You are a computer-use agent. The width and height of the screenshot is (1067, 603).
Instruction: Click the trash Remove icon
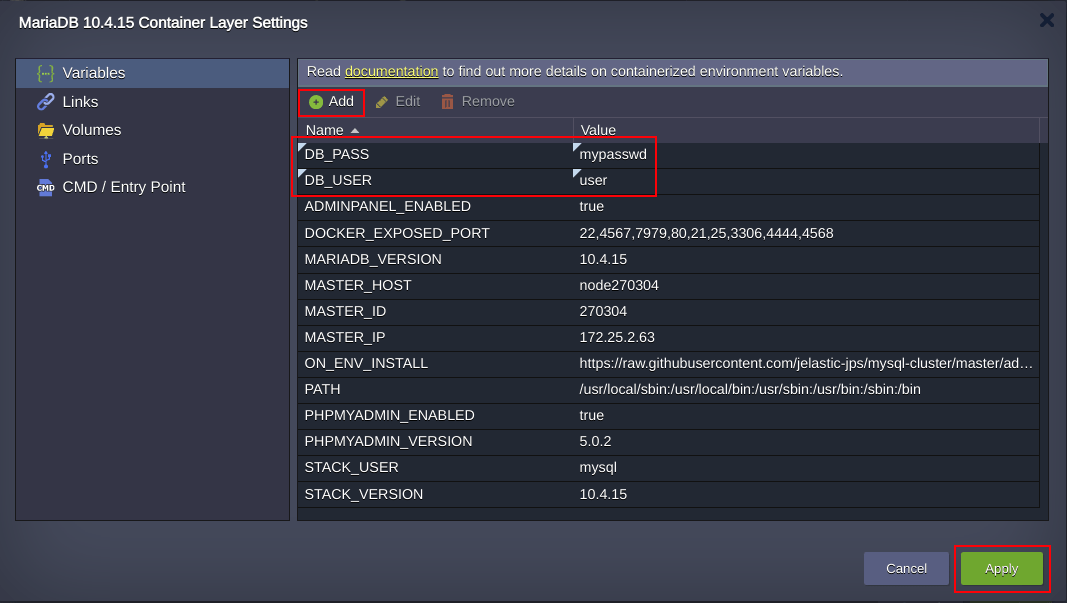click(447, 102)
